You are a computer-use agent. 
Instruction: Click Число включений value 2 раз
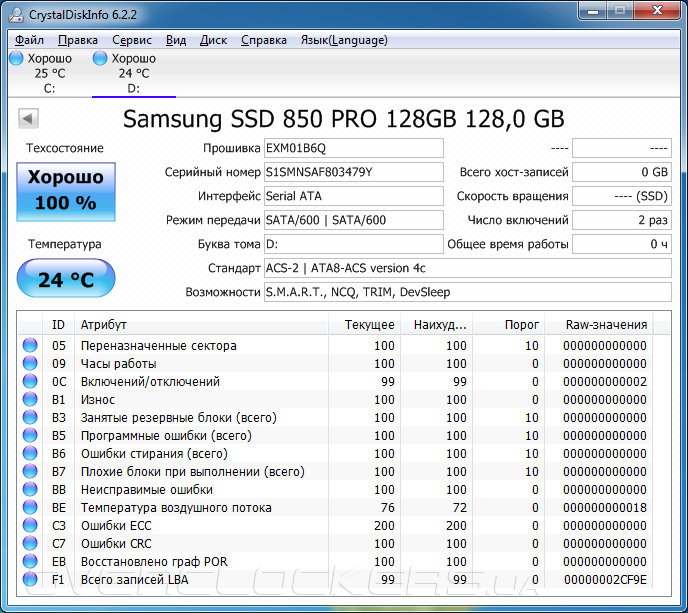pyautogui.click(x=622, y=220)
